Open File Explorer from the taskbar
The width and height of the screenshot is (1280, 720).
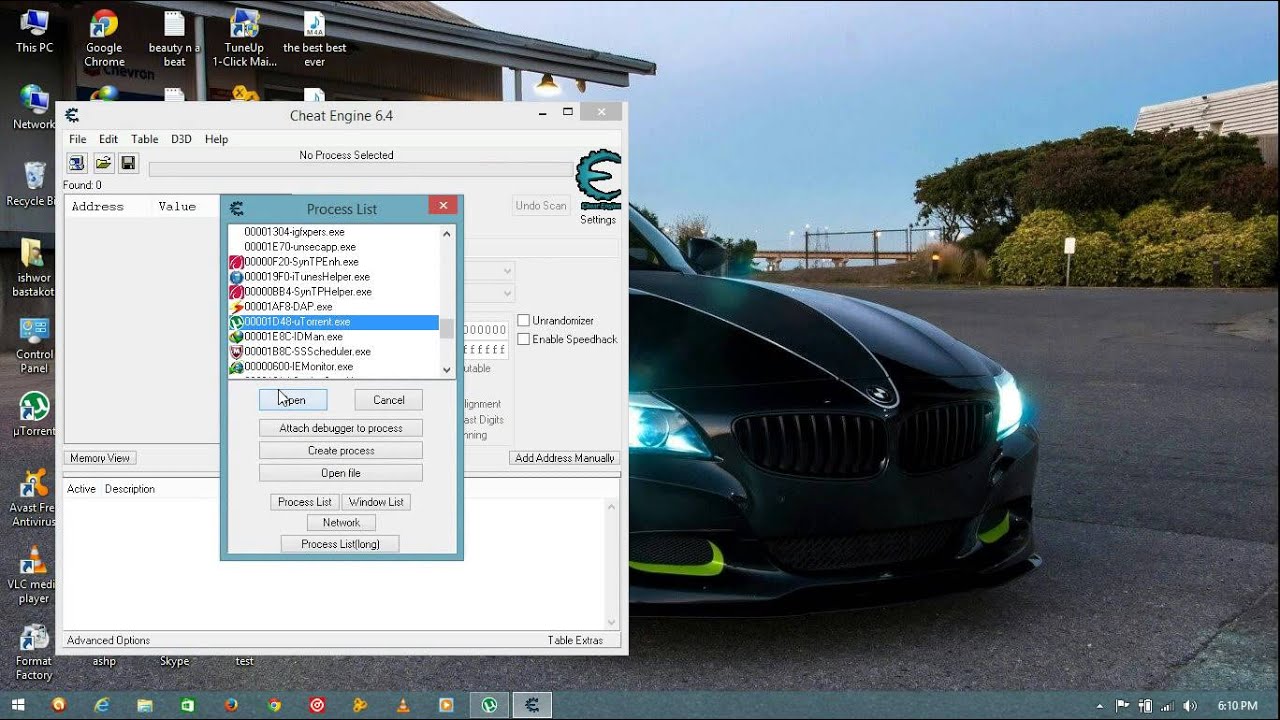145,705
